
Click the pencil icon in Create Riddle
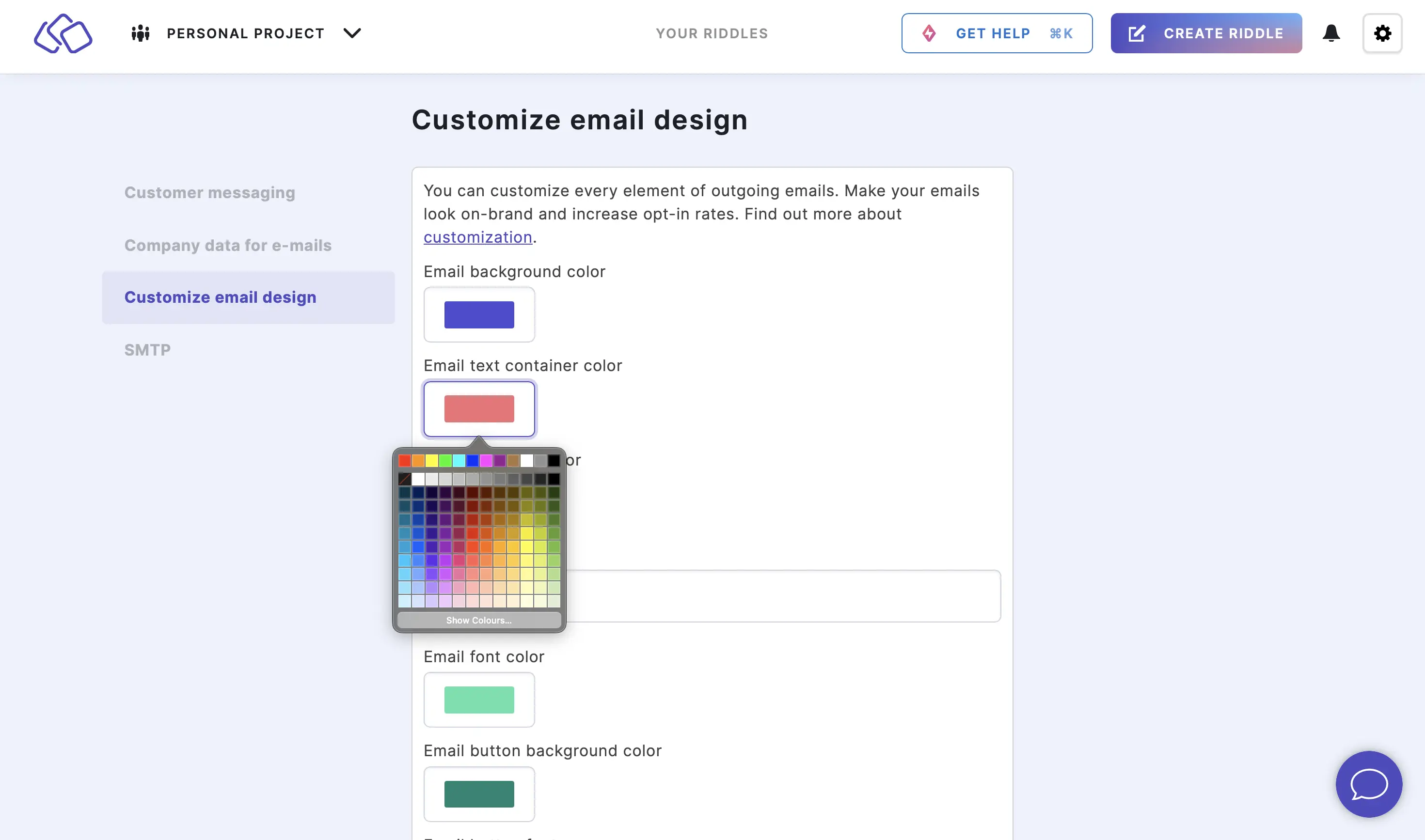tap(1137, 33)
